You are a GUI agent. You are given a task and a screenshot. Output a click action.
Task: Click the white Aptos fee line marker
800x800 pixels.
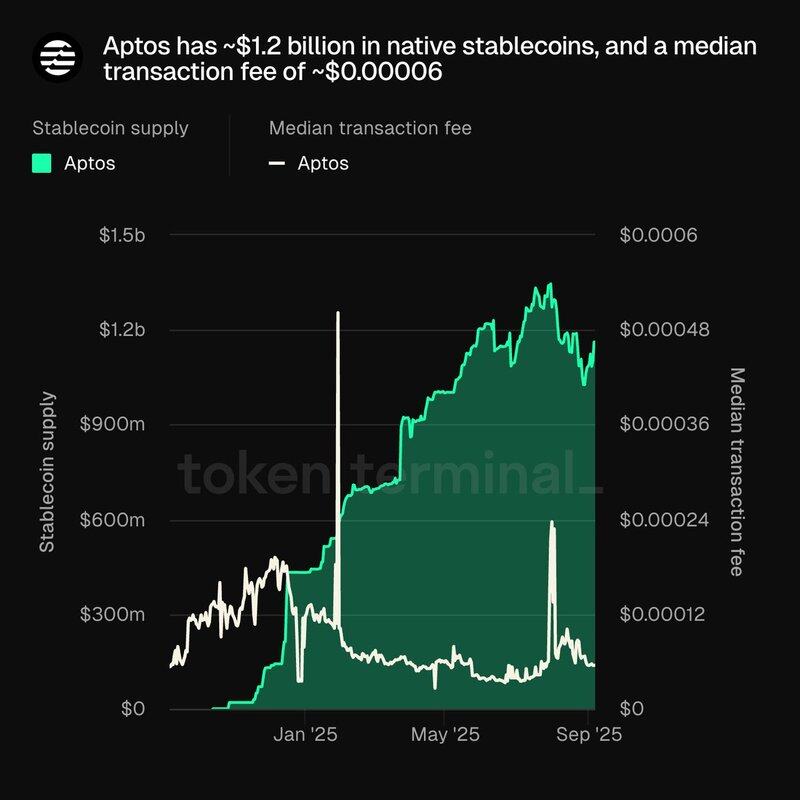point(277,163)
